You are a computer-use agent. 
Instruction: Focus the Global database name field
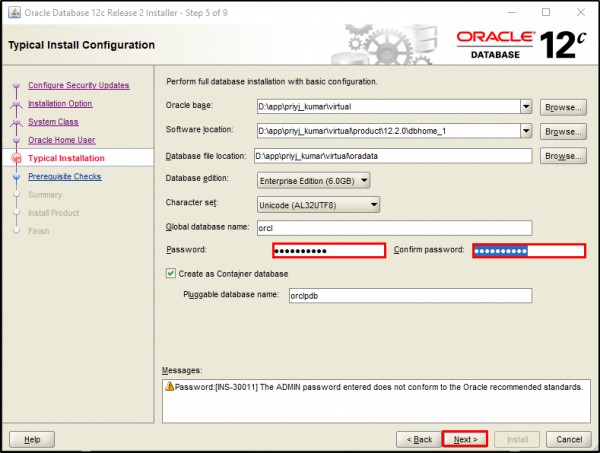coord(393,228)
